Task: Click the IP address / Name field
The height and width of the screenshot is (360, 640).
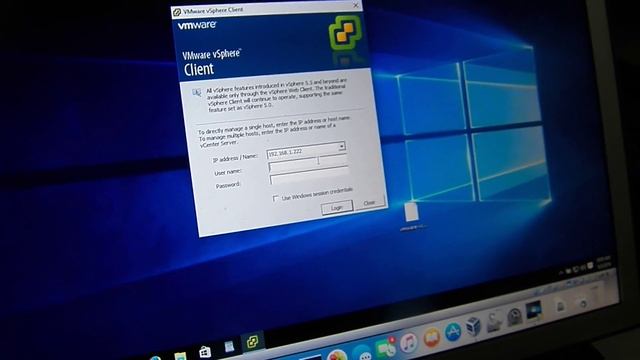Action: (x=306, y=150)
